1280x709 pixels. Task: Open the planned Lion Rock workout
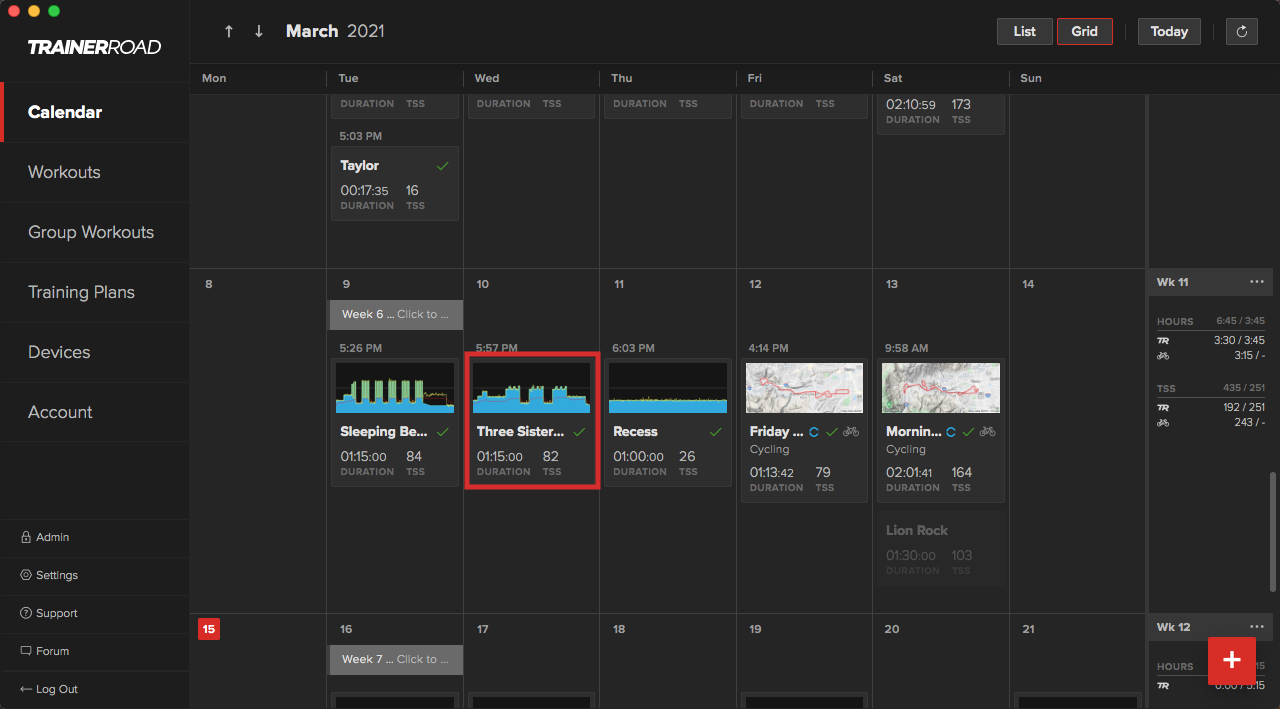click(941, 548)
